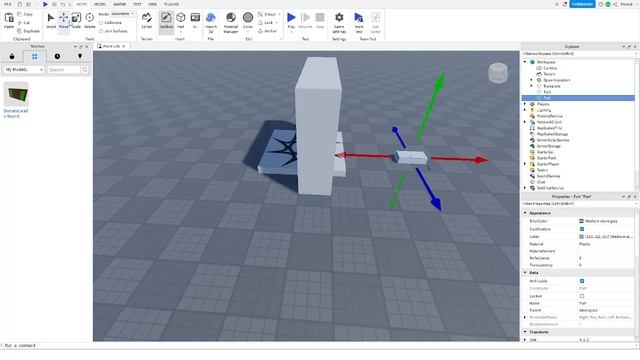The height and width of the screenshot is (360, 640).
Task: Click the quick-access Play icon in title bar
Action: tap(45, 4)
